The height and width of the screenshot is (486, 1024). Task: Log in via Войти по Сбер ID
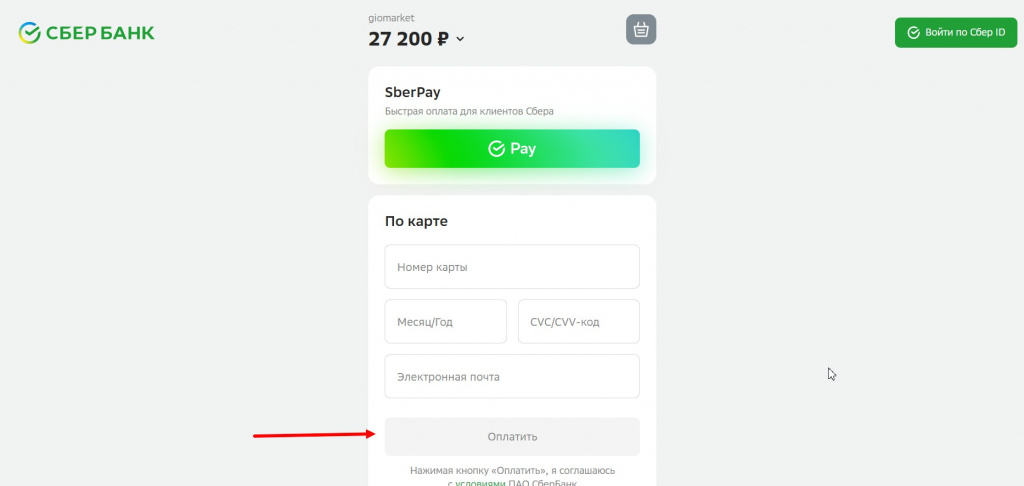click(955, 33)
